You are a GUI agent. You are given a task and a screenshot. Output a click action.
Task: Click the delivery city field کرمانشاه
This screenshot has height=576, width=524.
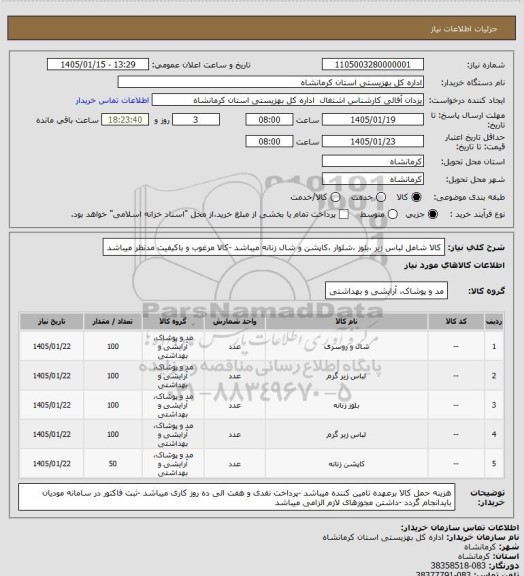click(x=373, y=179)
